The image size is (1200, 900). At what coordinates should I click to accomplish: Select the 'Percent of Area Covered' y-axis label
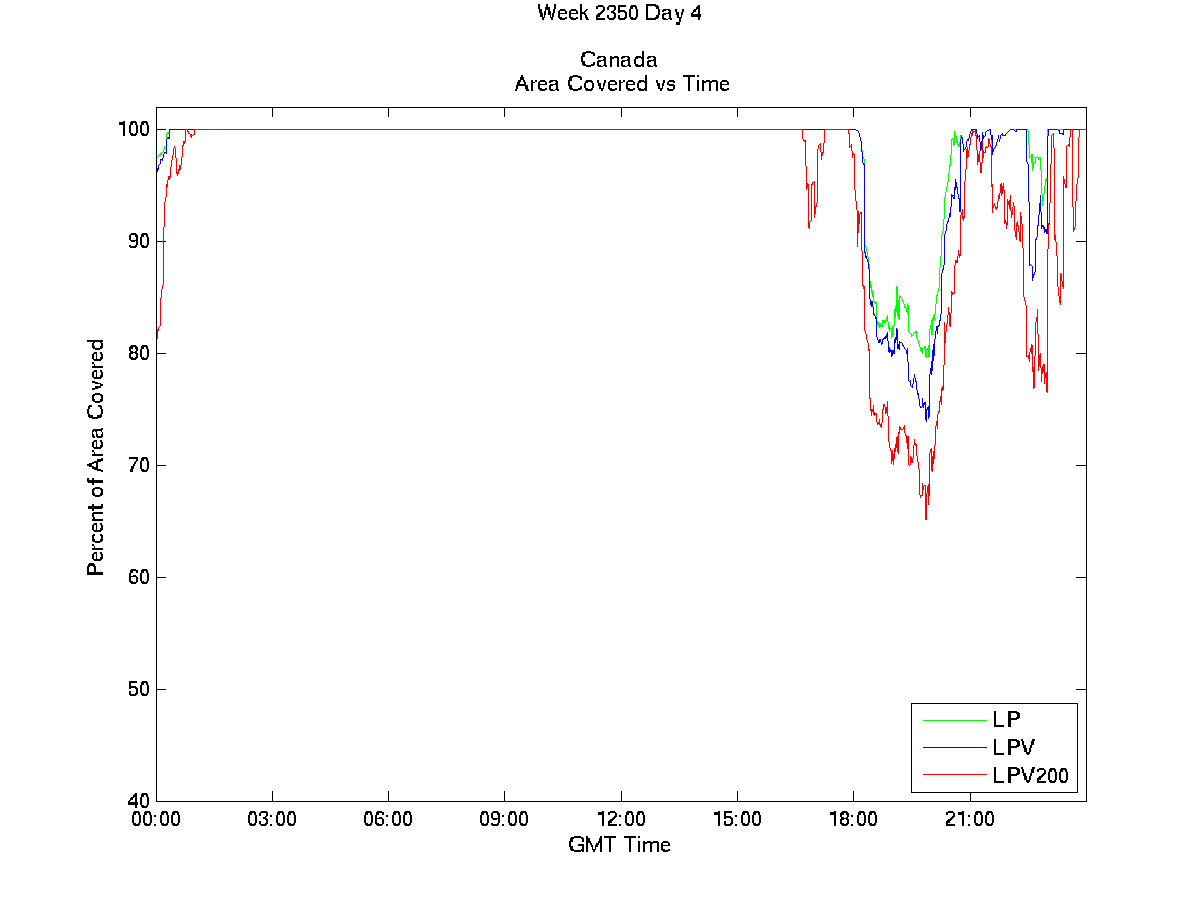96,457
